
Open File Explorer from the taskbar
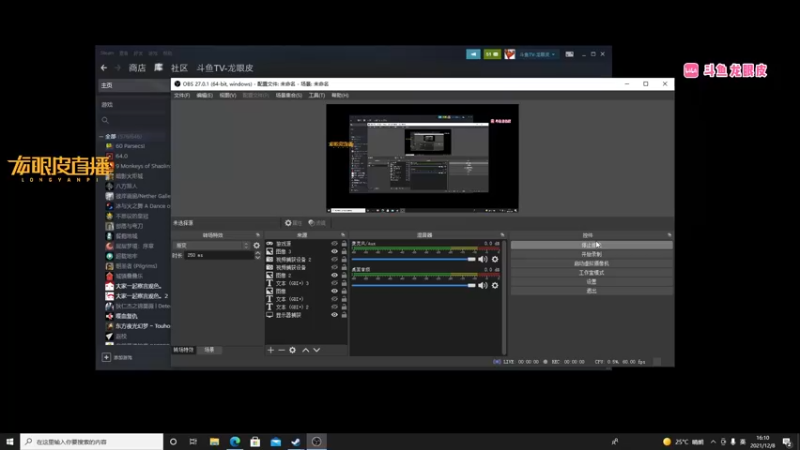click(214, 441)
